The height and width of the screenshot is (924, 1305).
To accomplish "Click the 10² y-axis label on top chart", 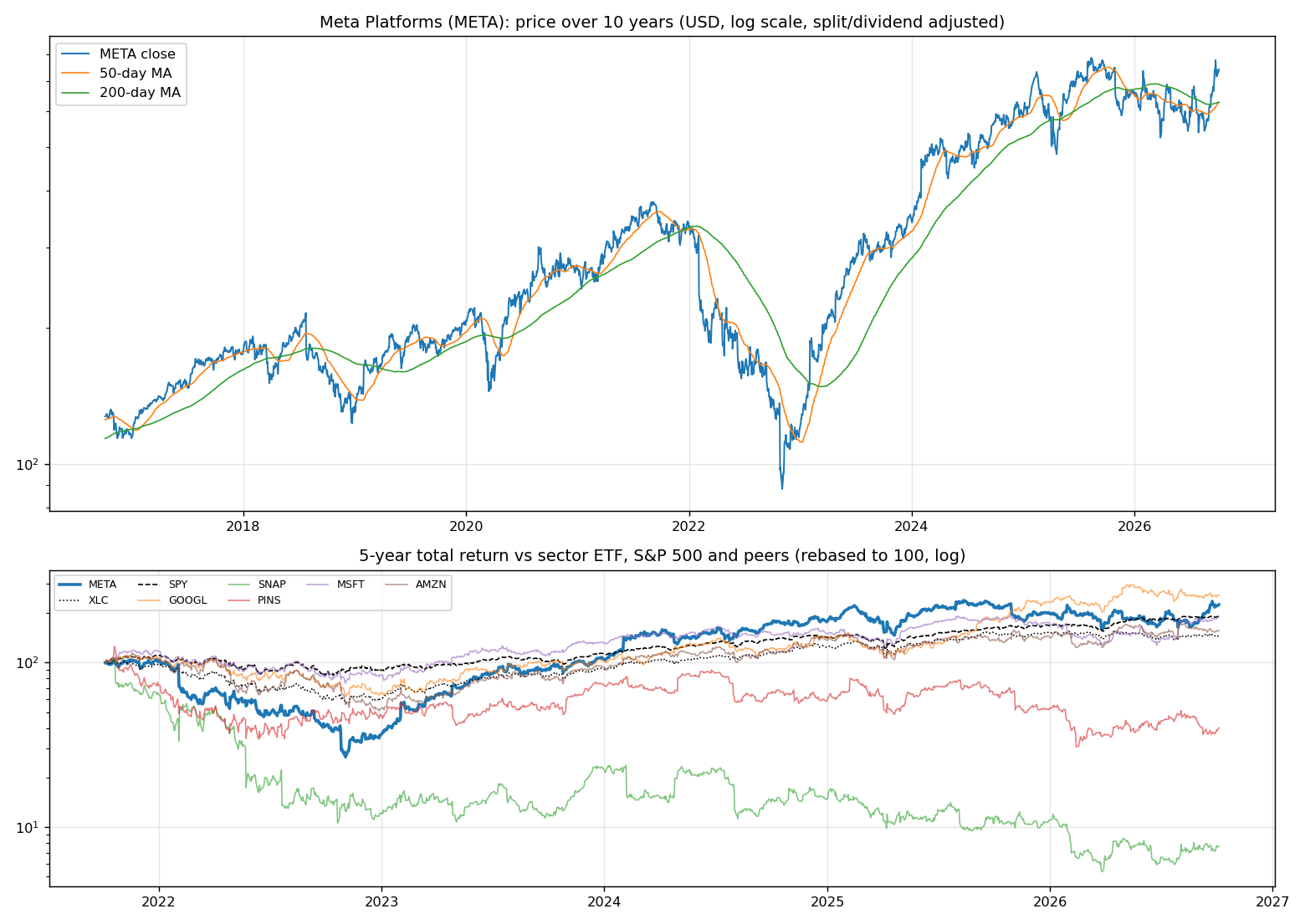I will [x=29, y=464].
